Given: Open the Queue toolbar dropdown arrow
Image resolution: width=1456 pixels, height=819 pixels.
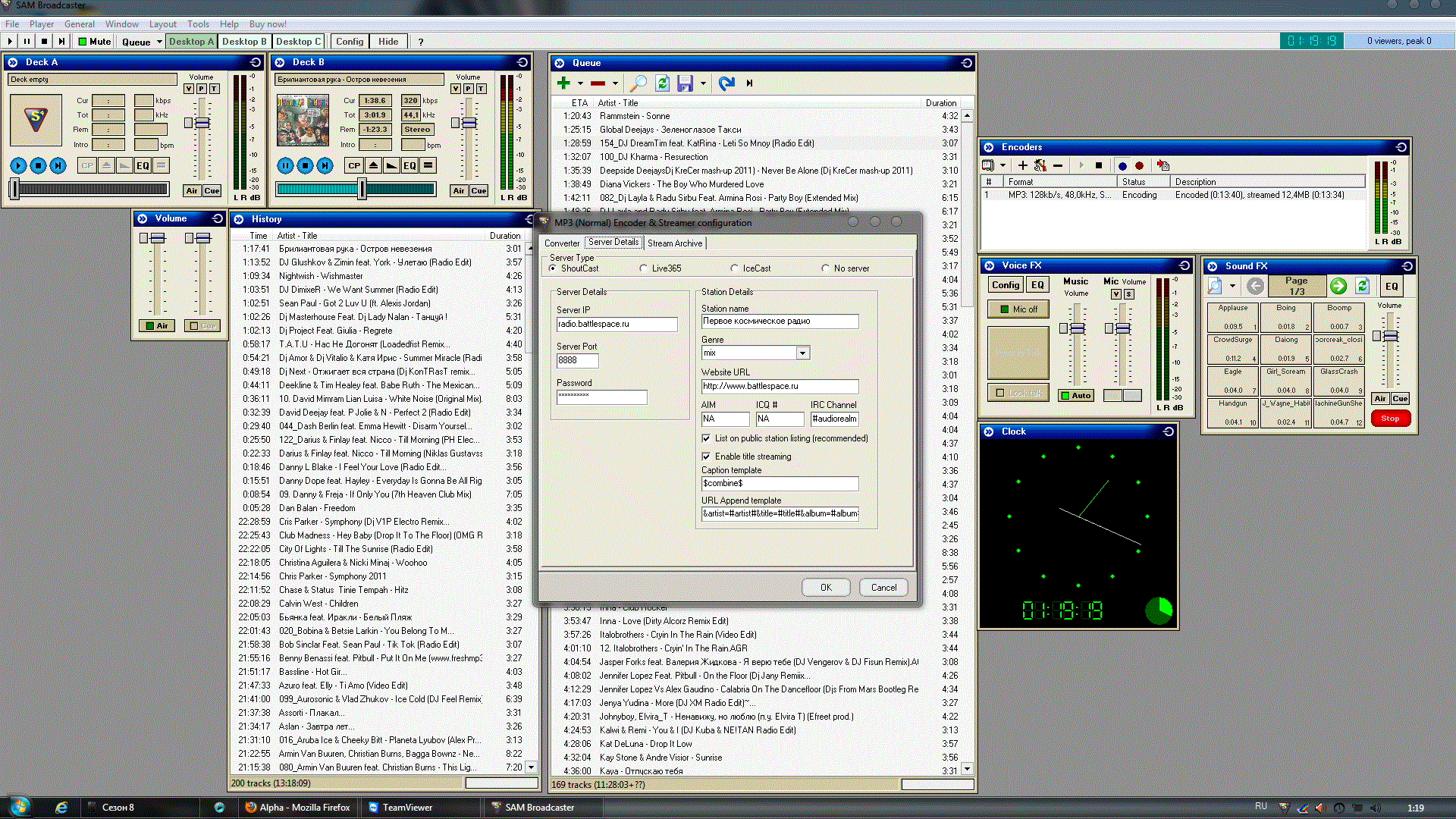Looking at the screenshot, I should tap(159, 42).
